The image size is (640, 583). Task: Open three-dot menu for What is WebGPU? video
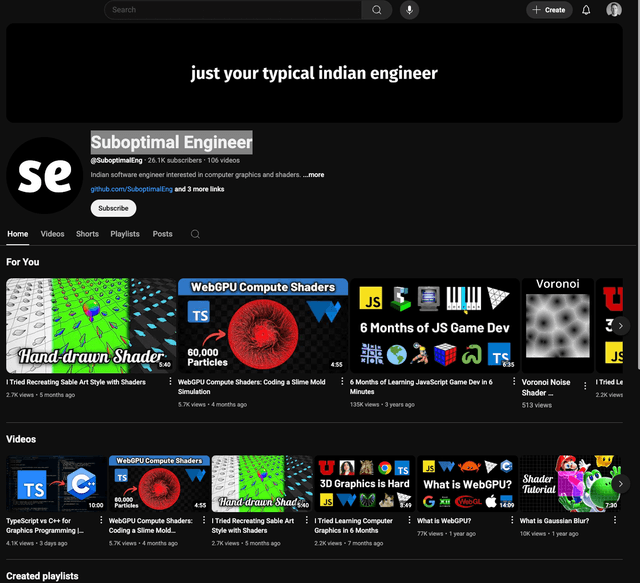[512, 520]
